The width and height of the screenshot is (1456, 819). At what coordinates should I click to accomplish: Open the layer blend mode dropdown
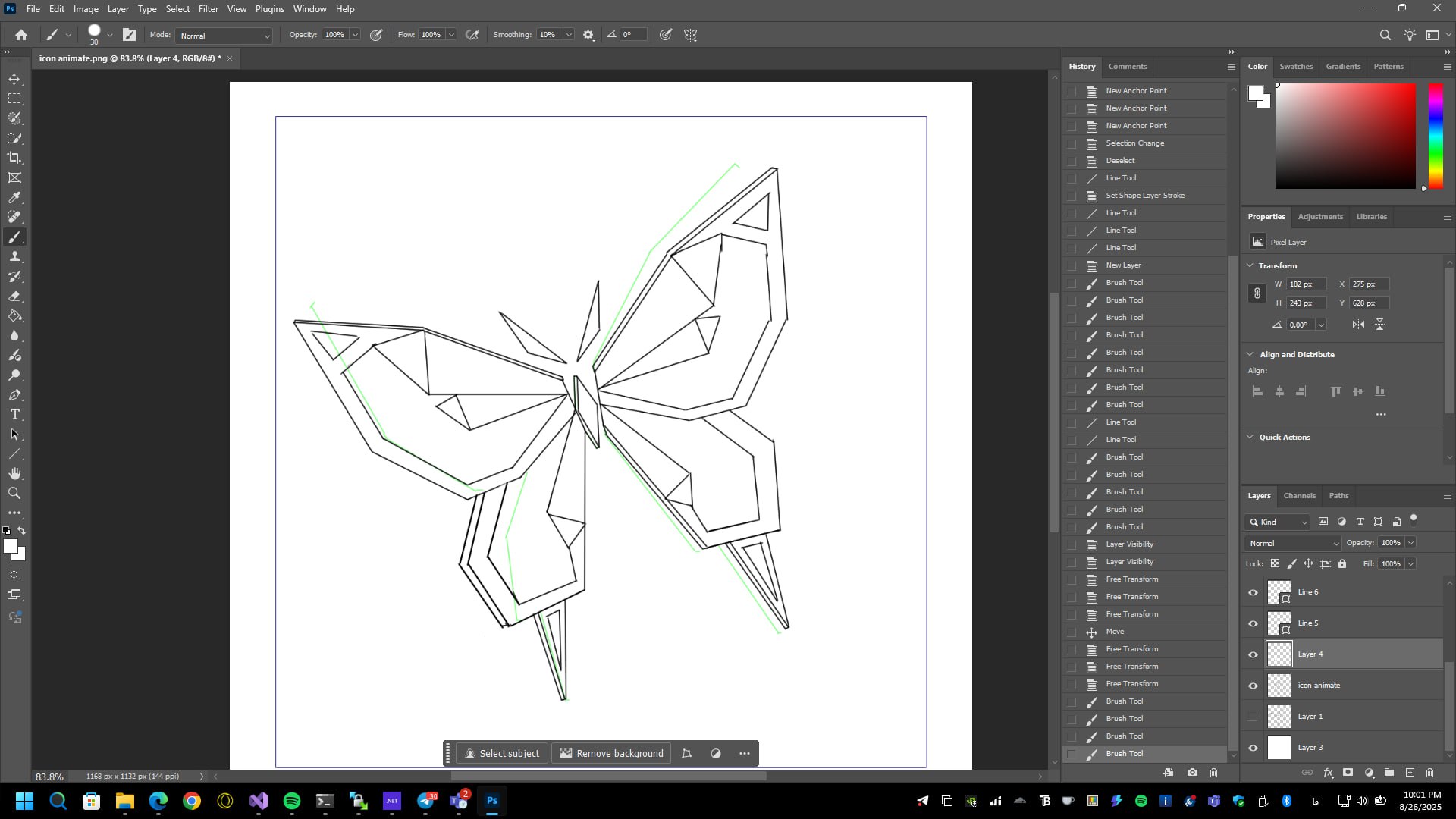[x=1293, y=543]
